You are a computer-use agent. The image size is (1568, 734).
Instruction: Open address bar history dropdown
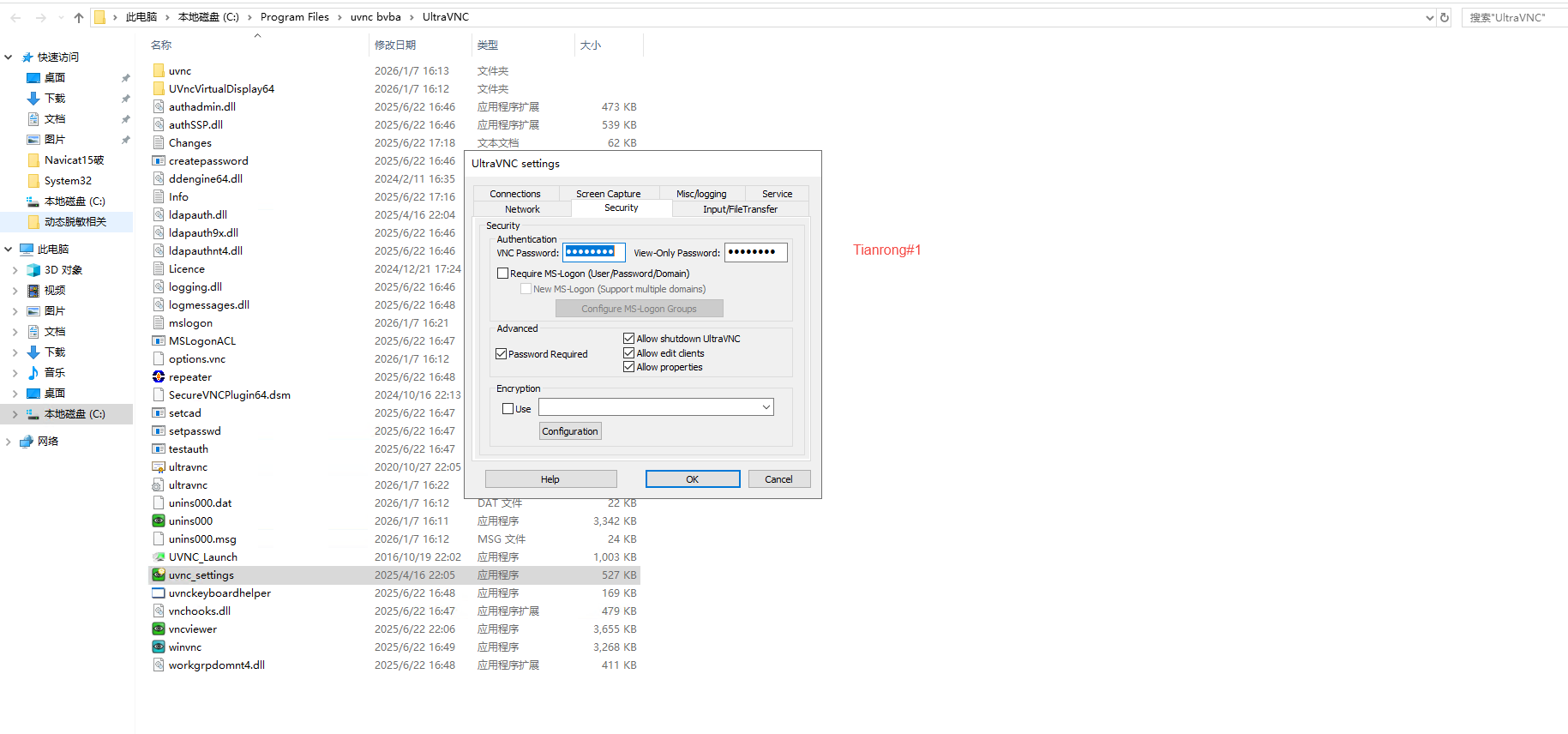tap(1429, 17)
